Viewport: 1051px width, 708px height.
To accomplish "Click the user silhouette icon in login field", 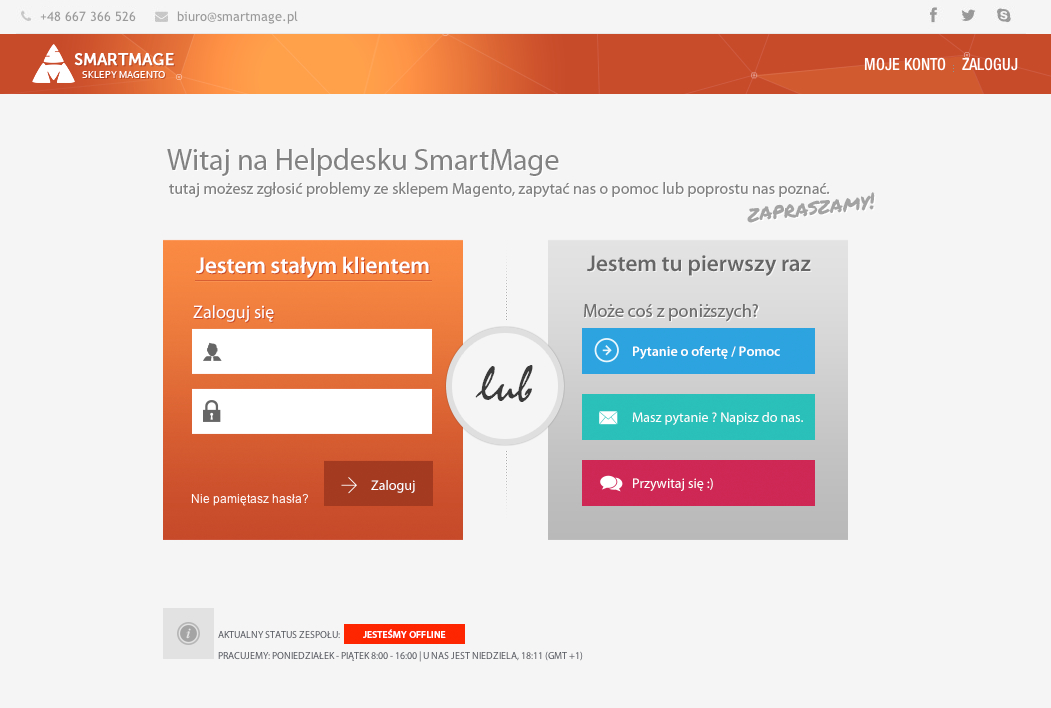I will point(211,351).
